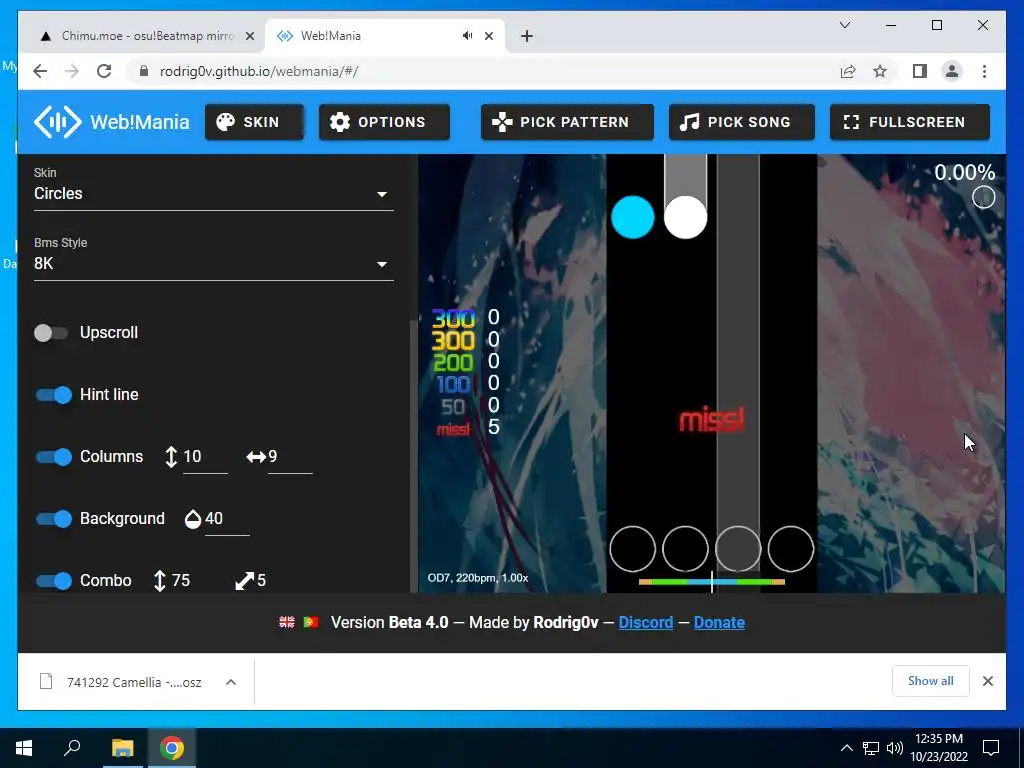Open the Windows notification center
Image resolution: width=1024 pixels, height=768 pixels.
(991, 748)
